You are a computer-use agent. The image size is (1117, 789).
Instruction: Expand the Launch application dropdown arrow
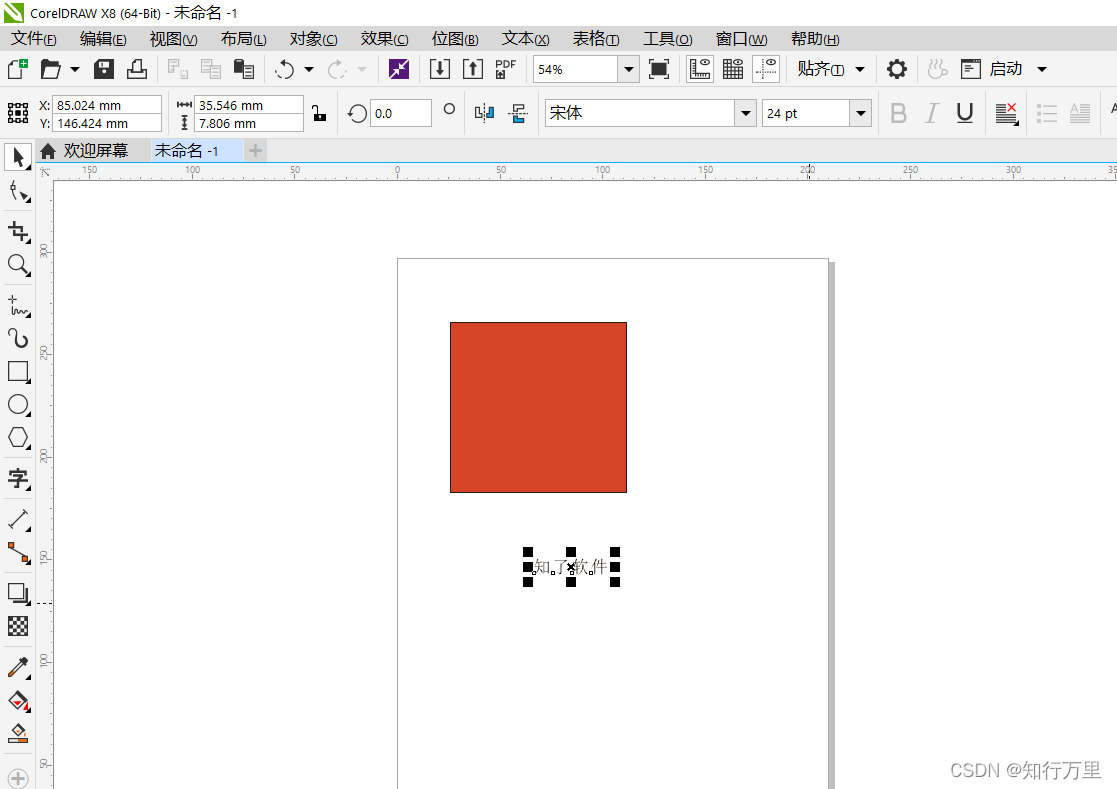[1041, 69]
